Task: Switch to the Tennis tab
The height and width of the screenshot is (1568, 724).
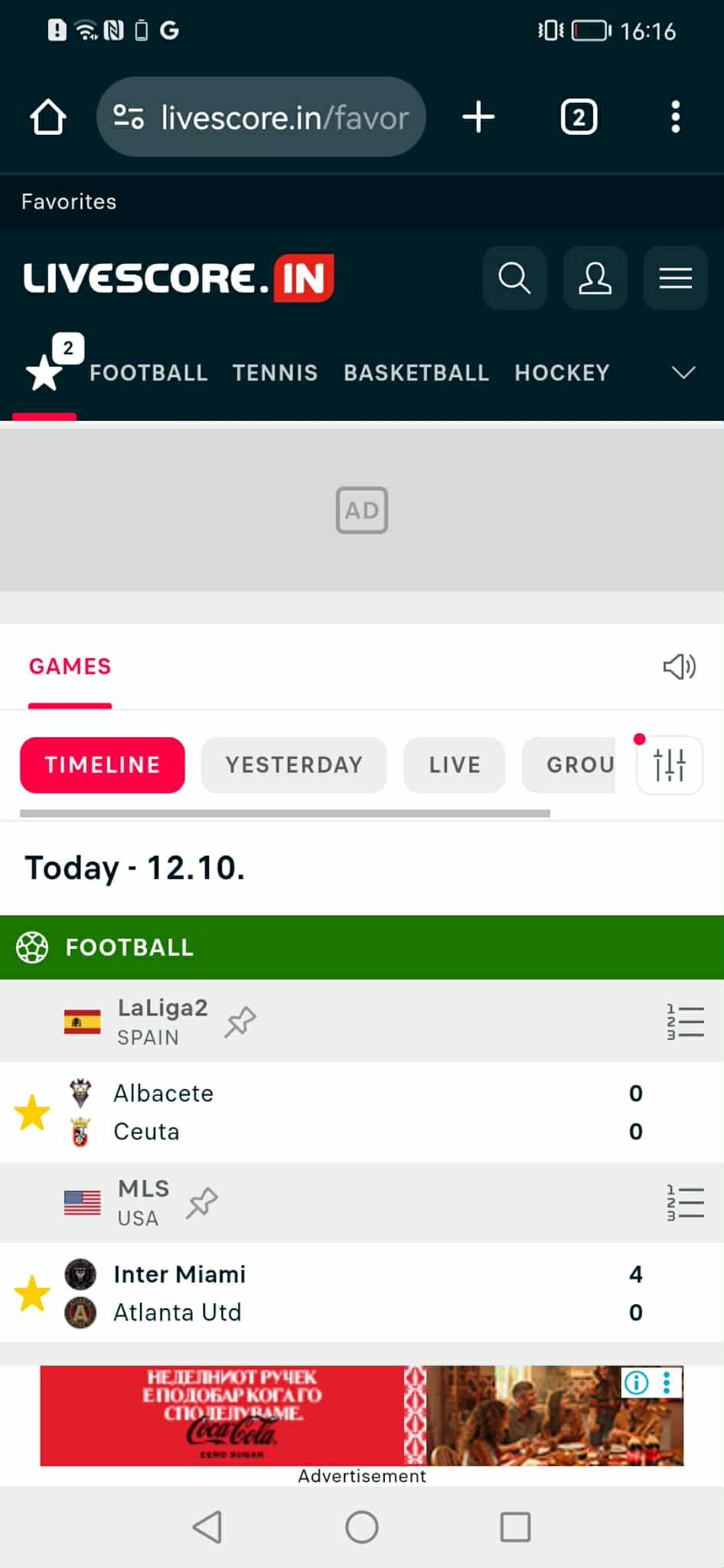Action: (x=275, y=373)
